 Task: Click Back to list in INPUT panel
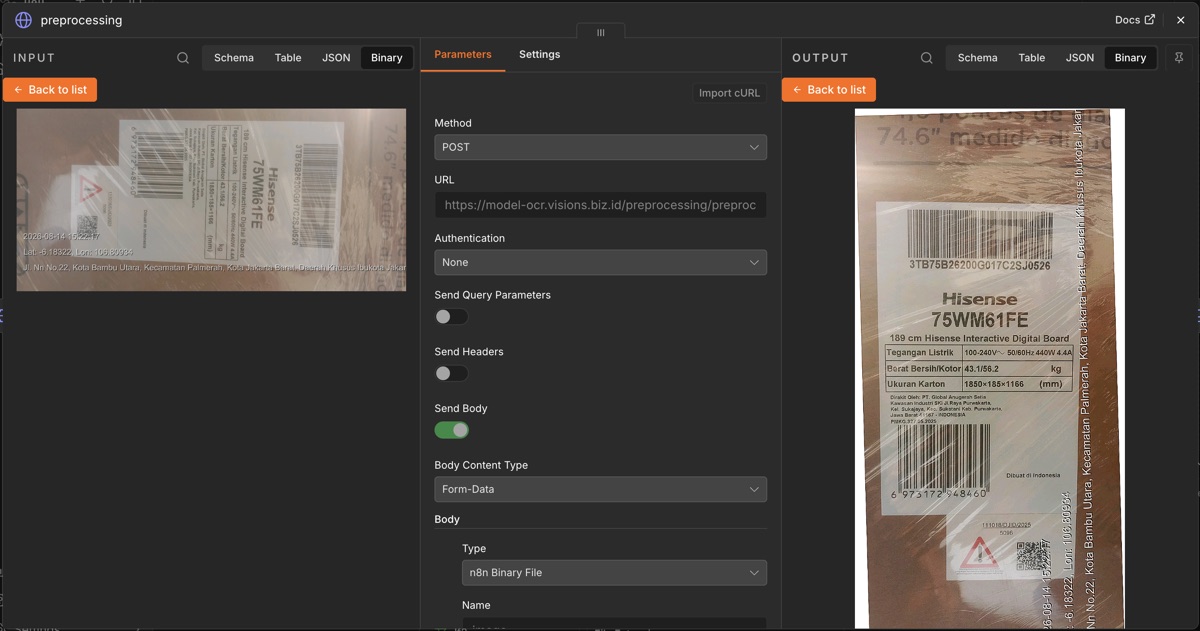tap(50, 90)
